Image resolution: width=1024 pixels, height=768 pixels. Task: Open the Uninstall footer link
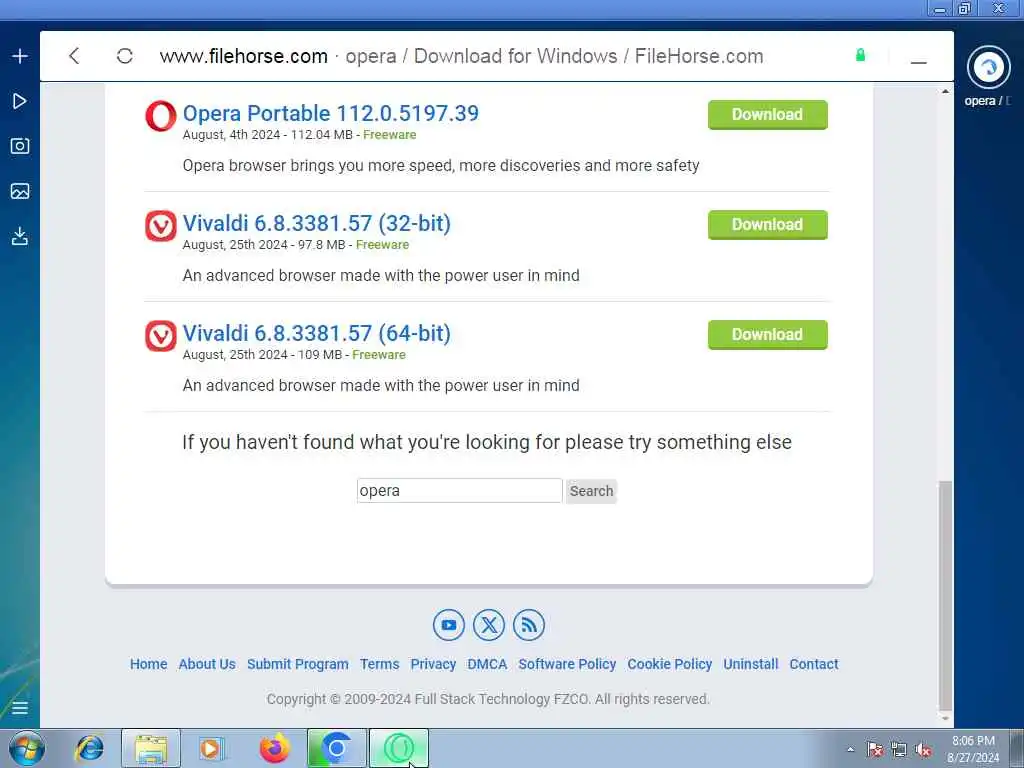[750, 664]
